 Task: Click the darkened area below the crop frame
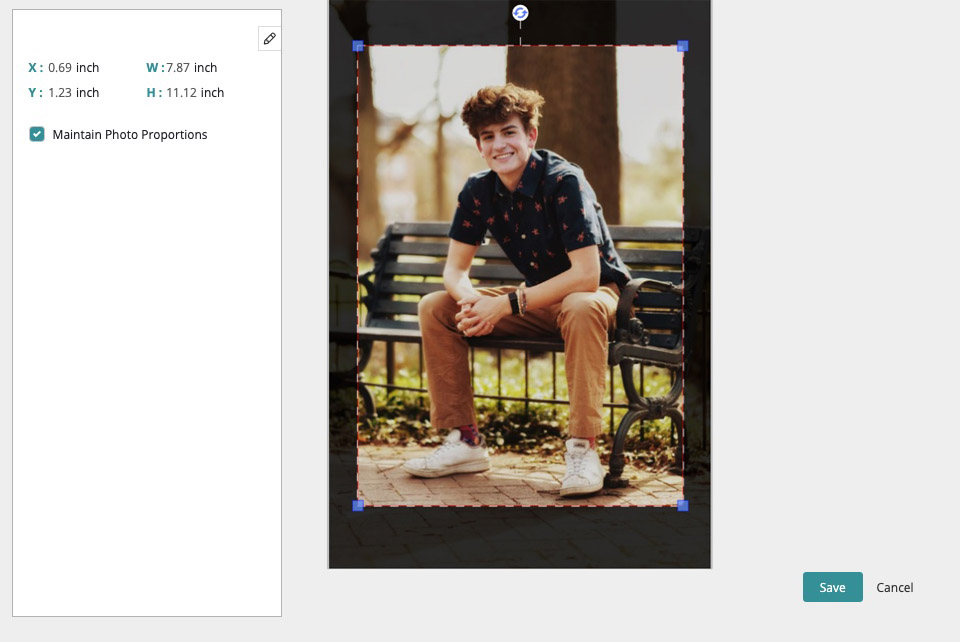tap(520, 538)
